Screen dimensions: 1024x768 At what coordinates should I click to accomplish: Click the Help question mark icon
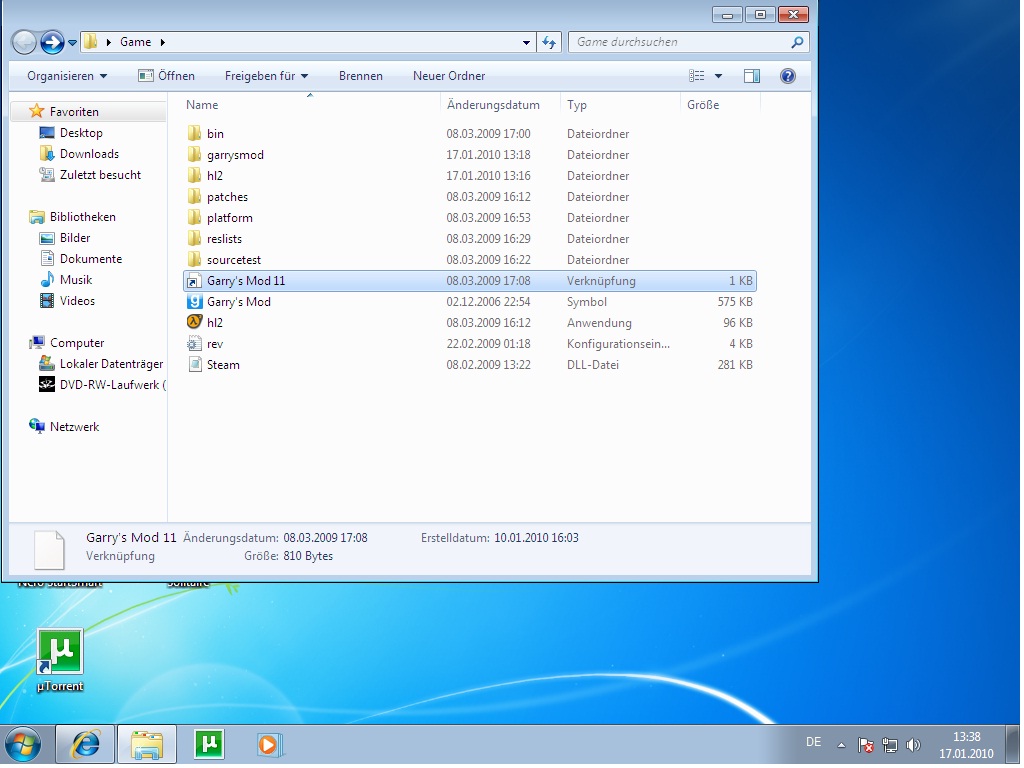787,76
